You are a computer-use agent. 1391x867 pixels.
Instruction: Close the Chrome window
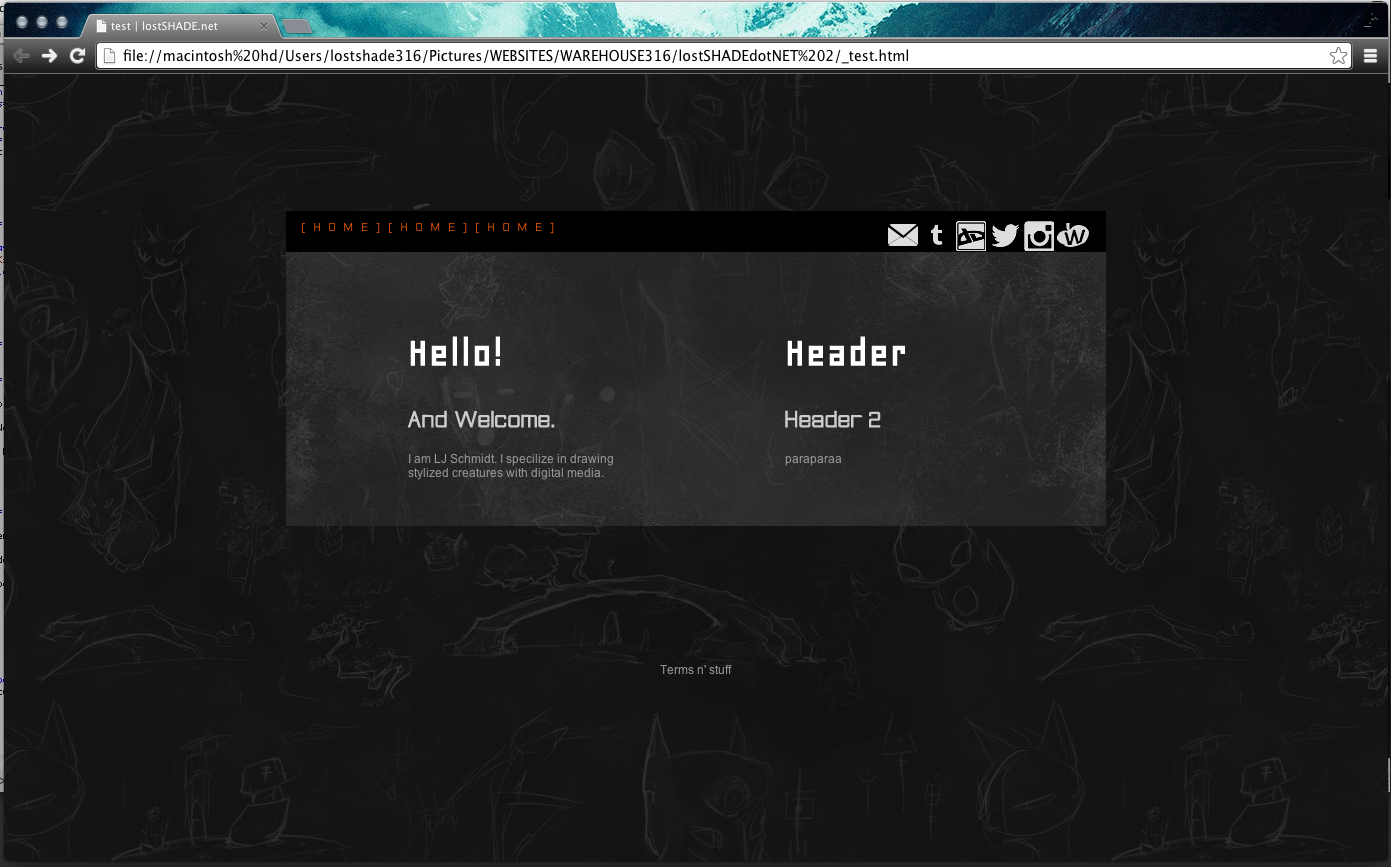tap(22, 22)
